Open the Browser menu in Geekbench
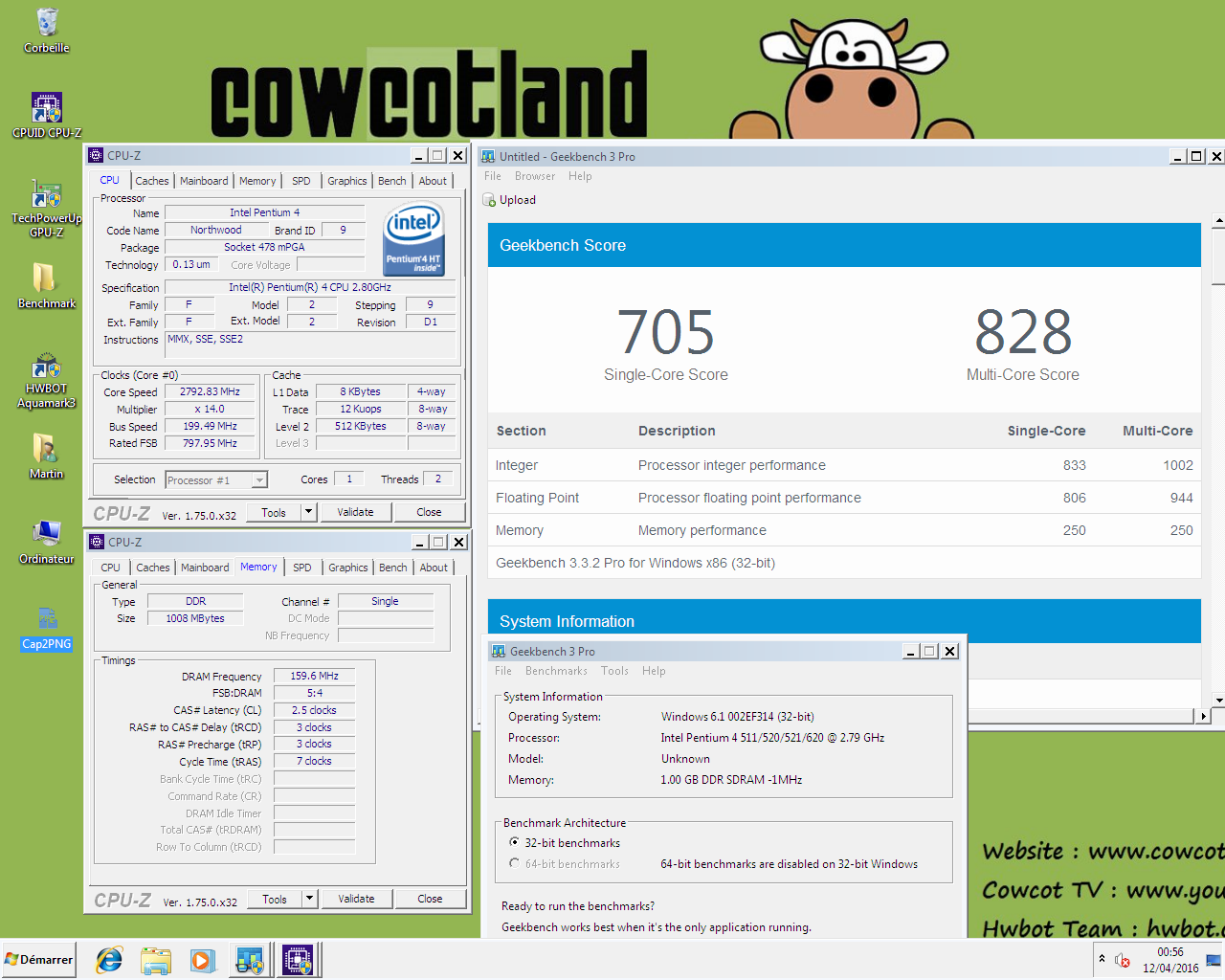 click(x=535, y=176)
